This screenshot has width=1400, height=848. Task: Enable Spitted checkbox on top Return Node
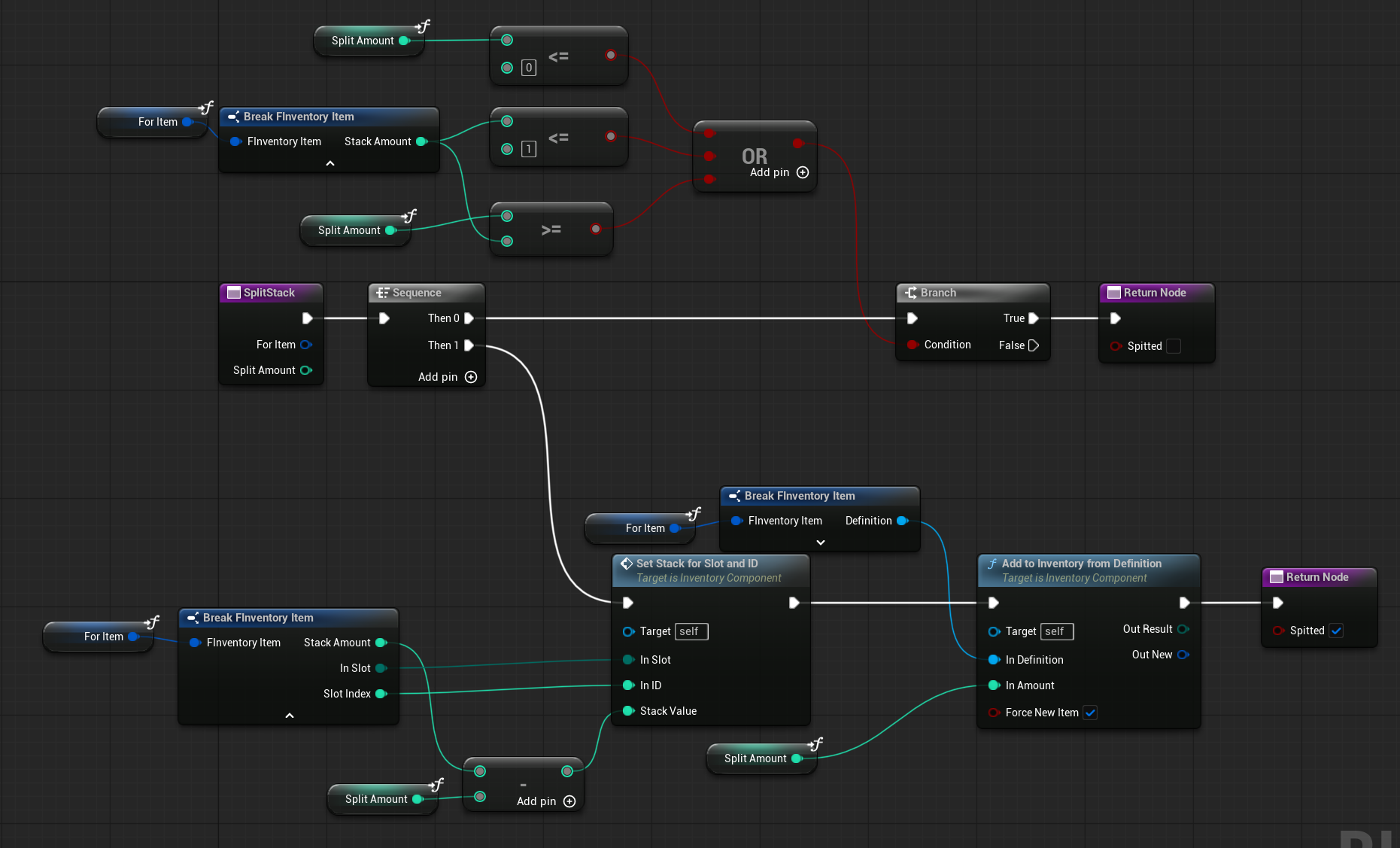click(x=1174, y=346)
